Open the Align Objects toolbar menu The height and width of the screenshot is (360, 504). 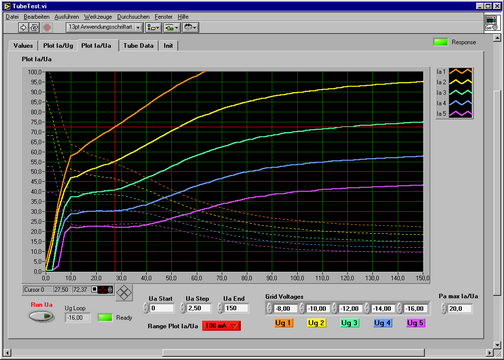tap(153, 28)
